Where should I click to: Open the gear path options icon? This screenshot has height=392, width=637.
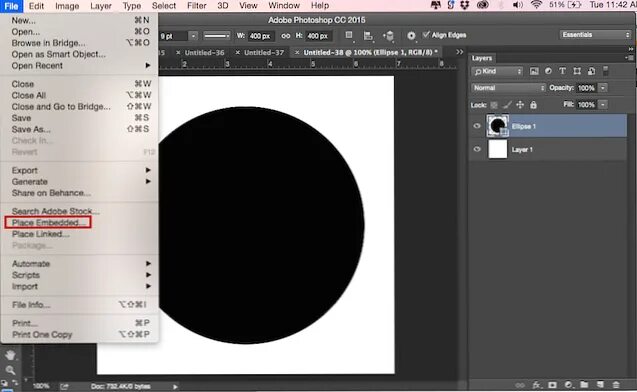(411, 36)
